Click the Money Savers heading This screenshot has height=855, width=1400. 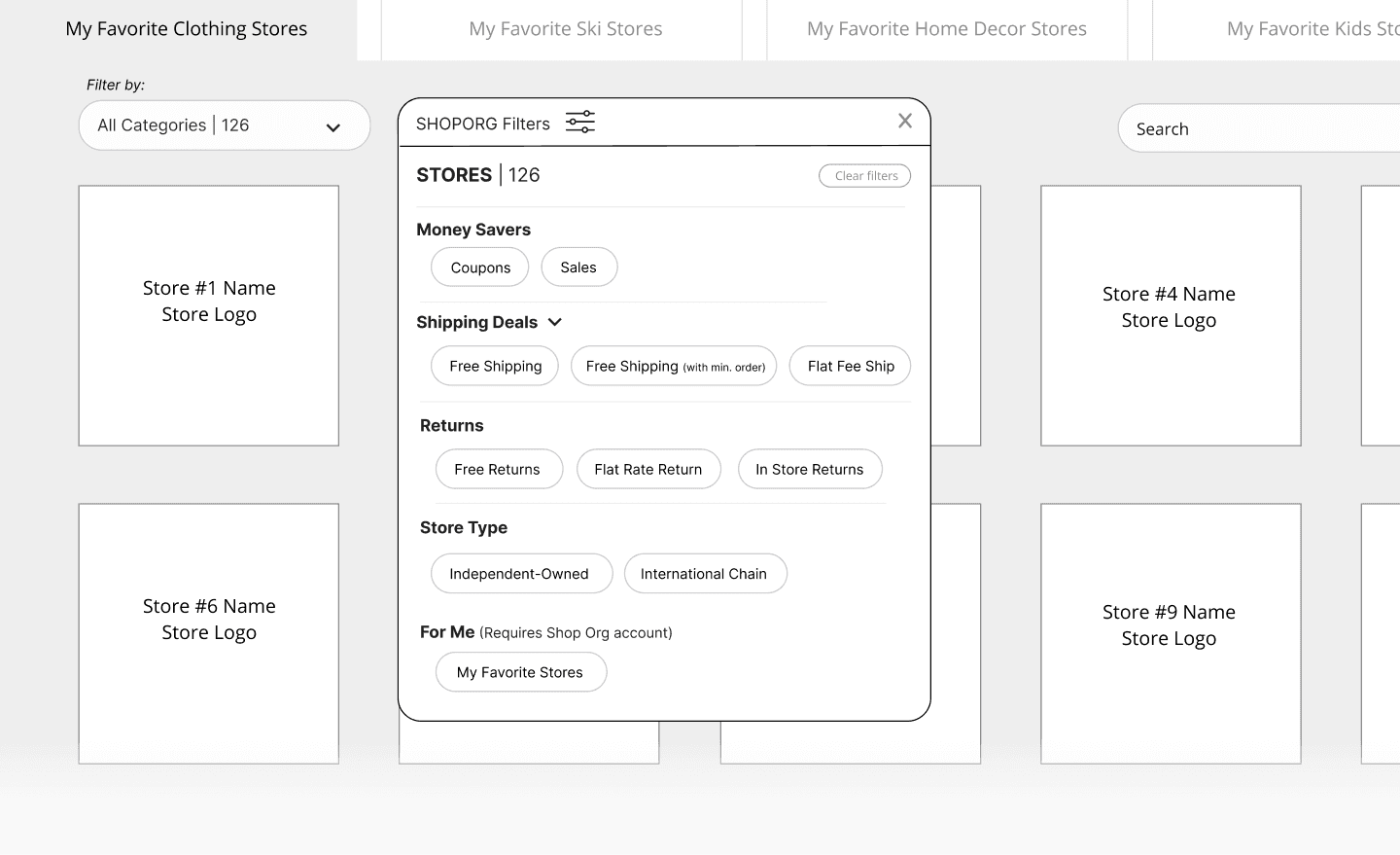pyautogui.click(x=473, y=230)
